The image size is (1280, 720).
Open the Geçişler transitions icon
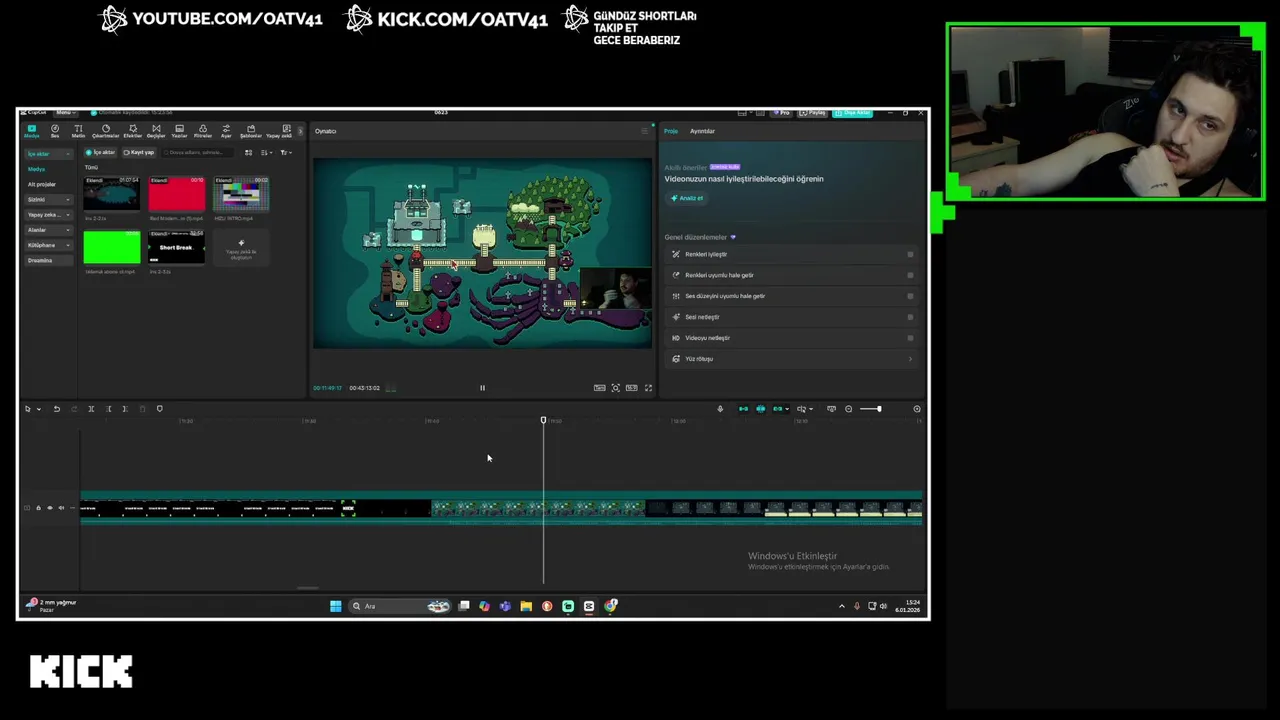click(156, 130)
